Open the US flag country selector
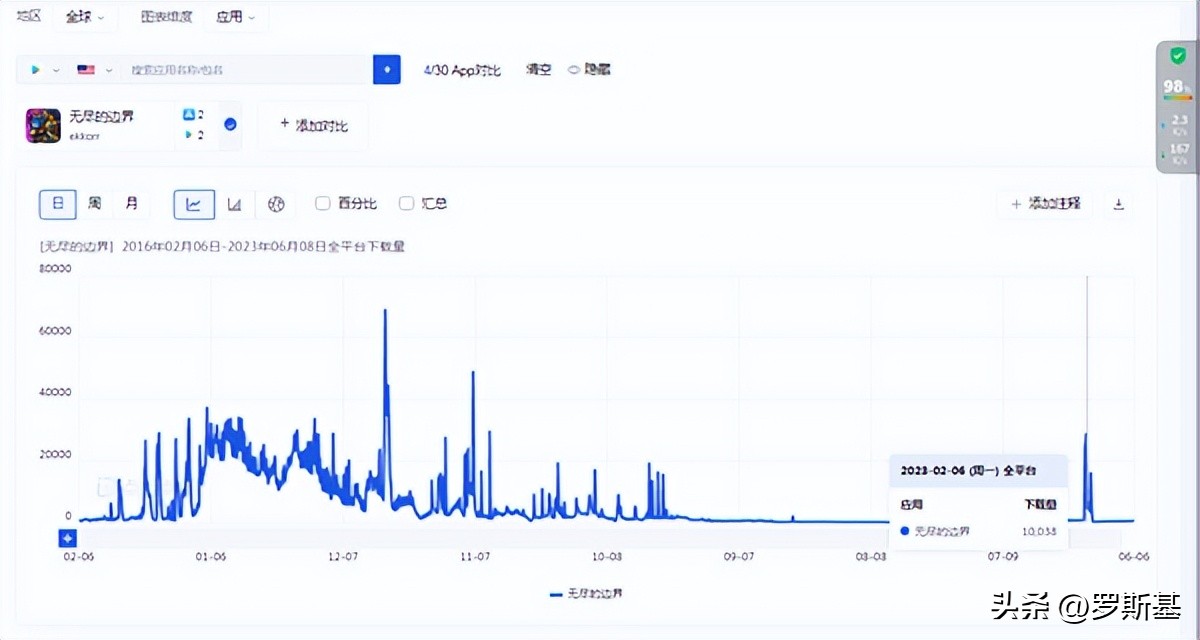 [x=86, y=69]
